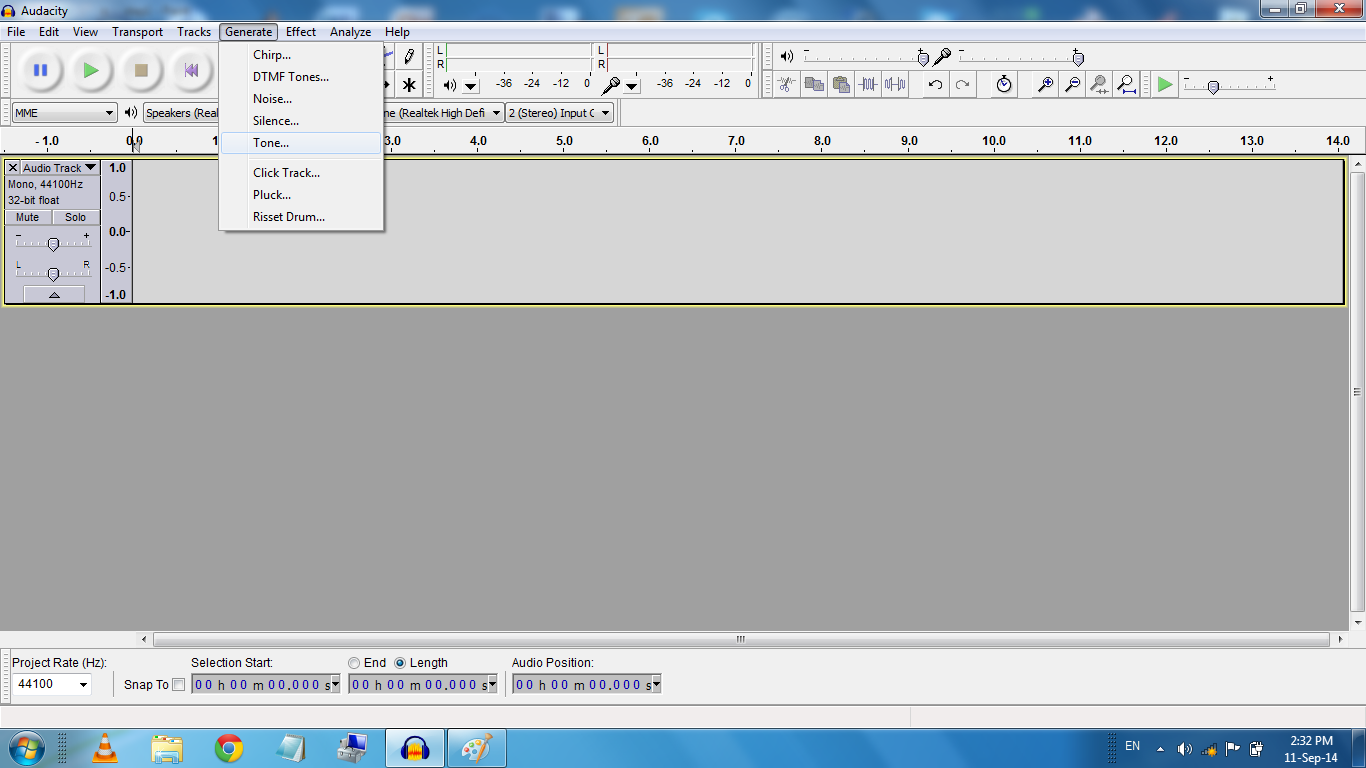Select the End radio button
The height and width of the screenshot is (768, 1366).
point(354,663)
